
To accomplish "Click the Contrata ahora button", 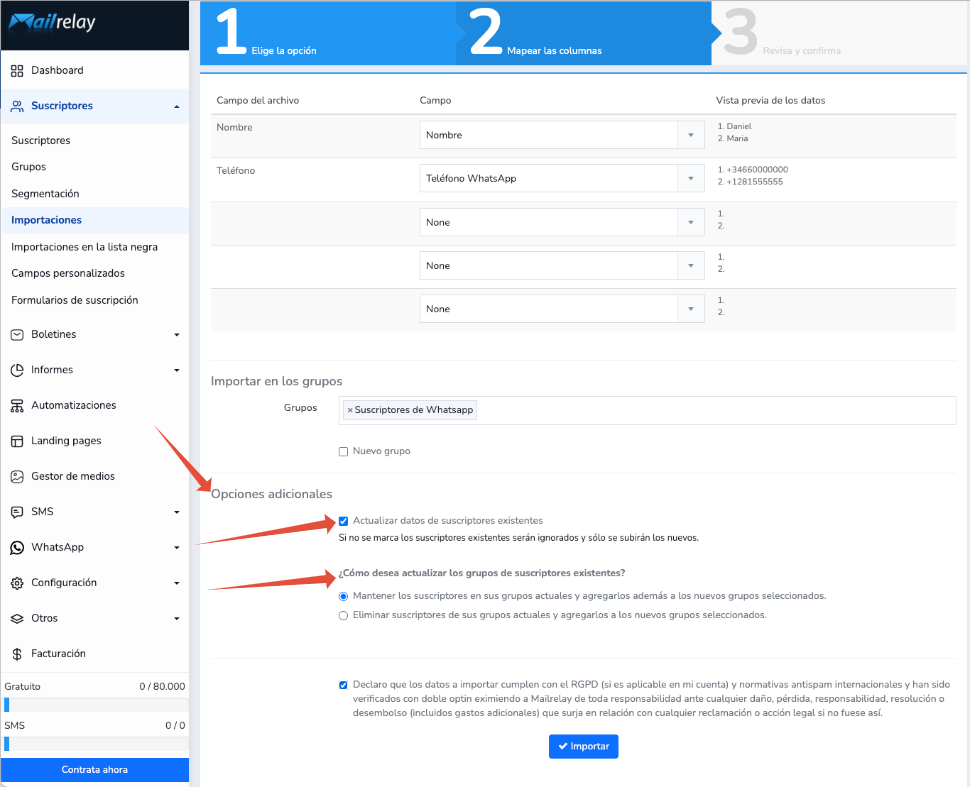I will point(95,770).
